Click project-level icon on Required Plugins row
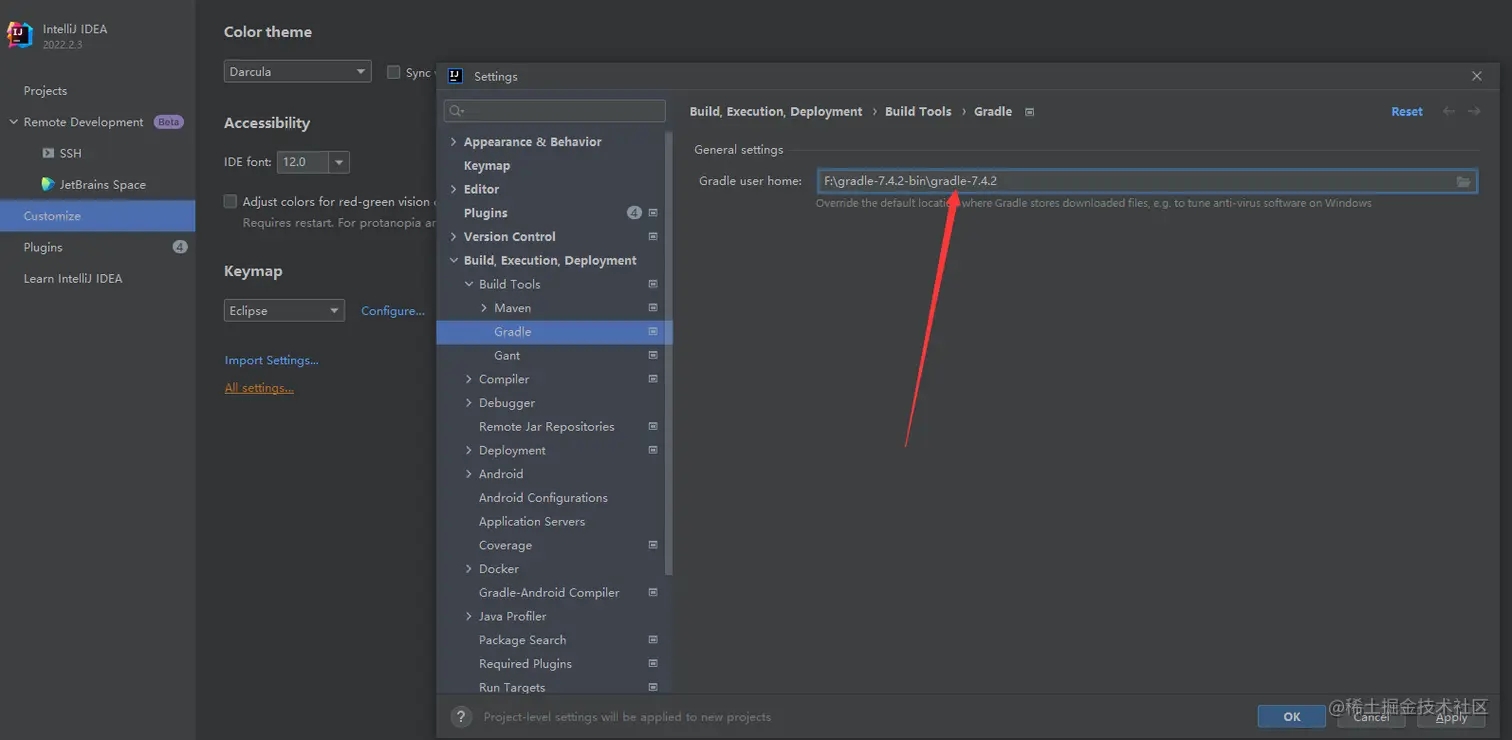The width and height of the screenshot is (1512, 740). coord(653,664)
